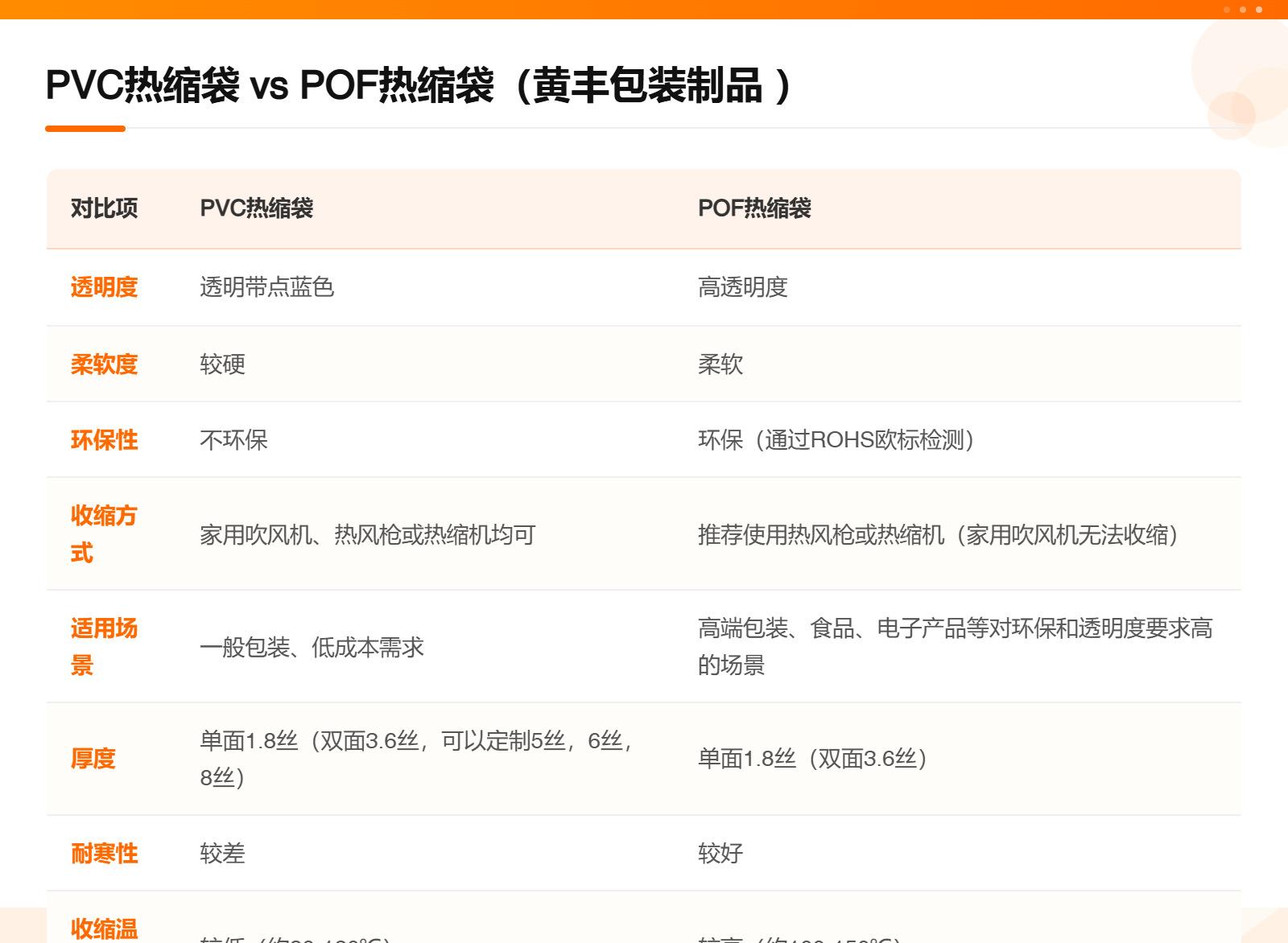Select the '厚度' row label
1288x943 pixels.
pyautogui.click(x=93, y=759)
